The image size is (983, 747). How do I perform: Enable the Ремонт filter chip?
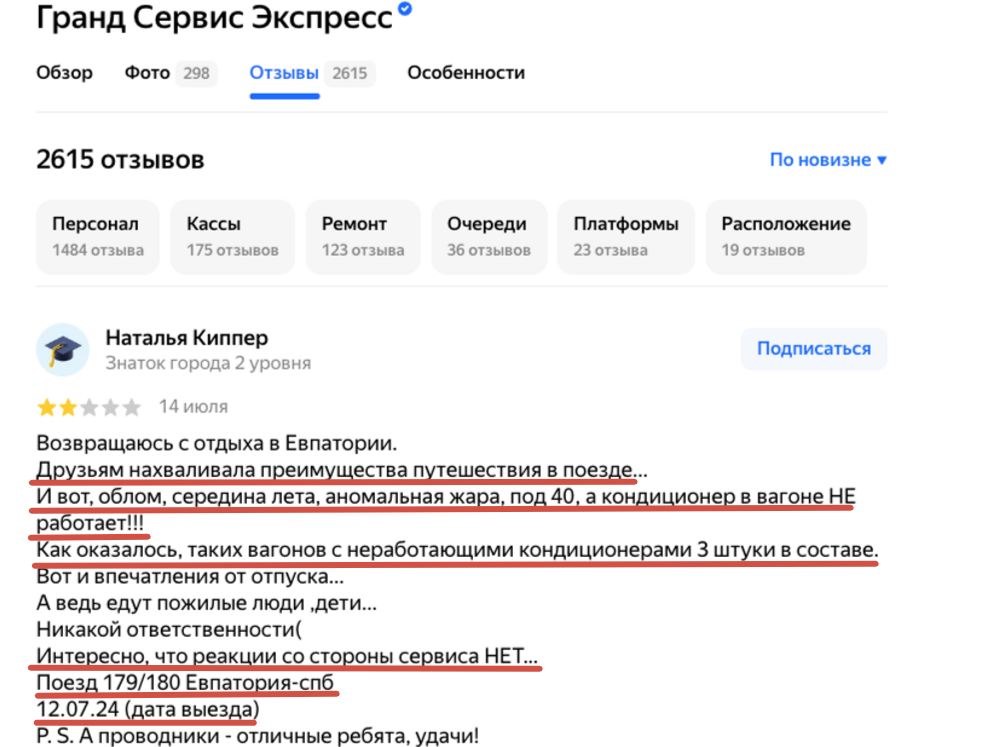363,236
